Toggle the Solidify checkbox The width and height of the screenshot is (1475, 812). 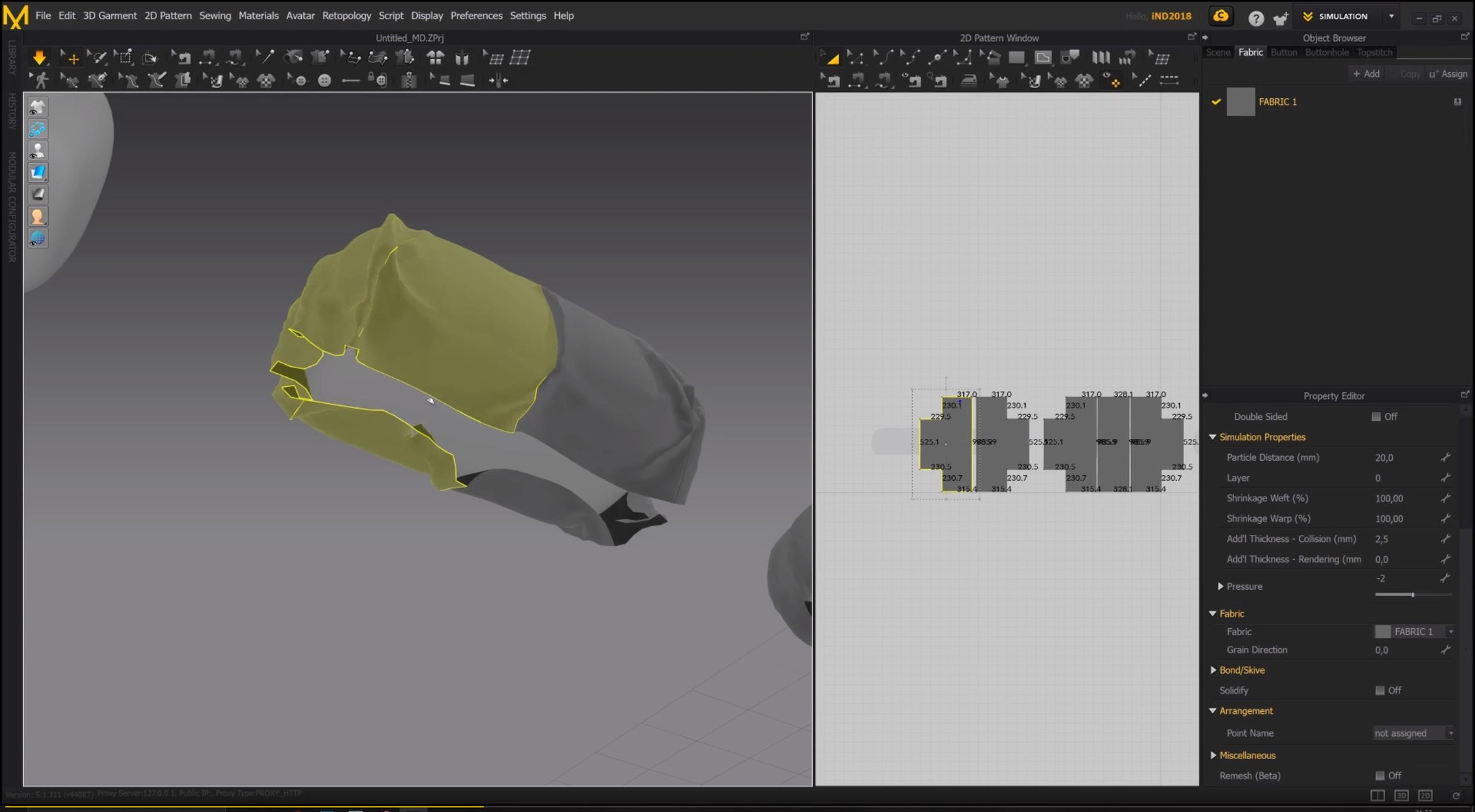point(1380,691)
